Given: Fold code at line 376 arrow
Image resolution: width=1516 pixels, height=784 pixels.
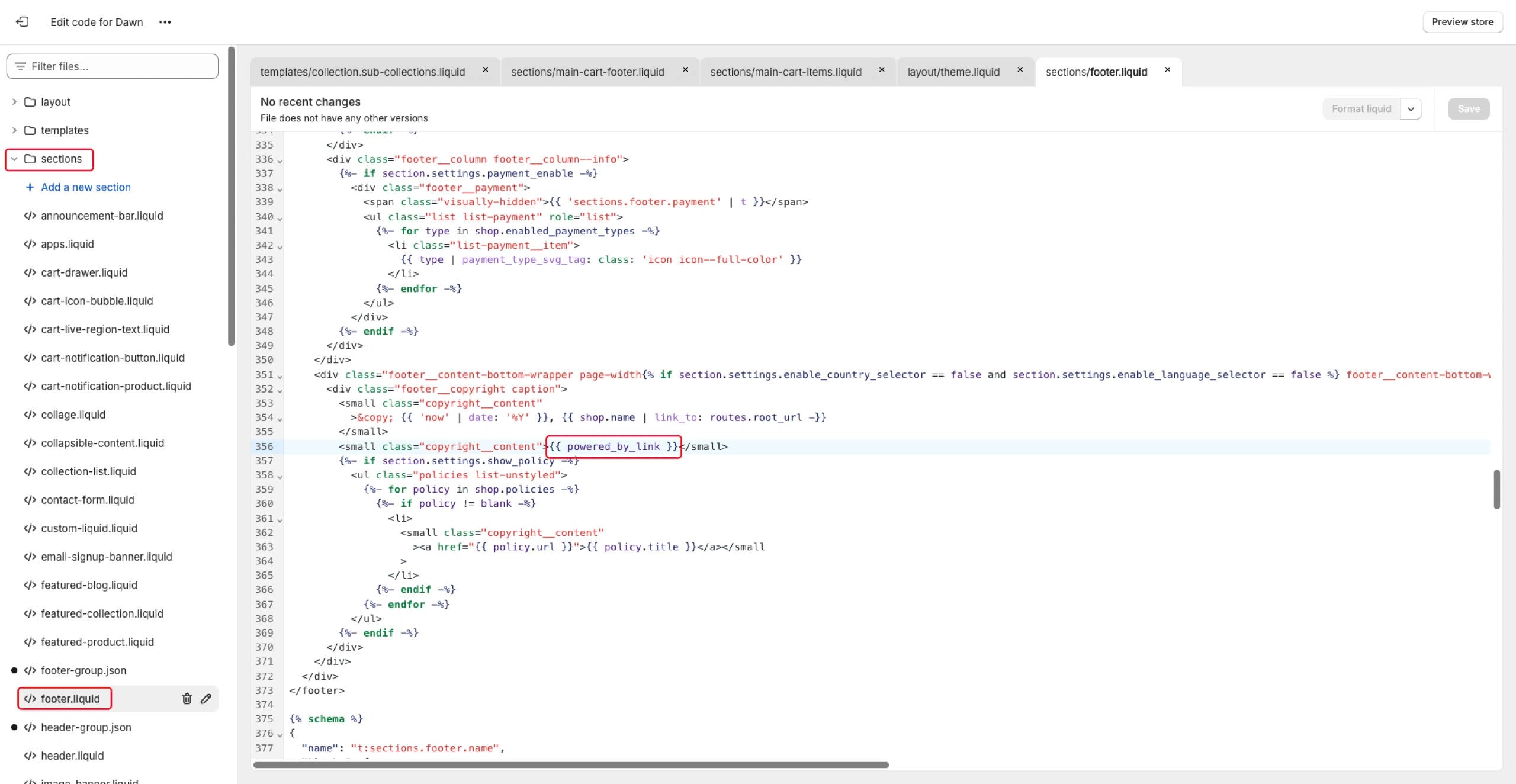Looking at the screenshot, I should [x=280, y=734].
